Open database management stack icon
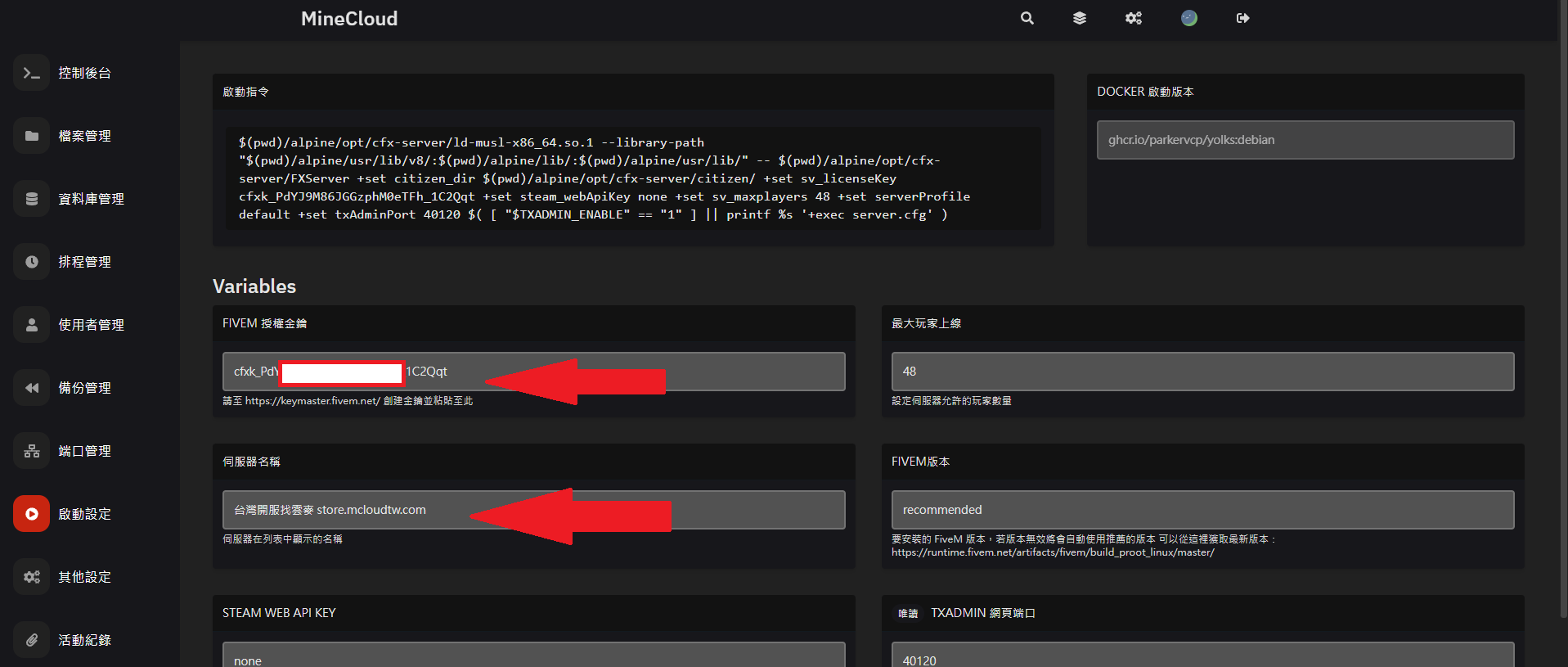 coord(31,199)
